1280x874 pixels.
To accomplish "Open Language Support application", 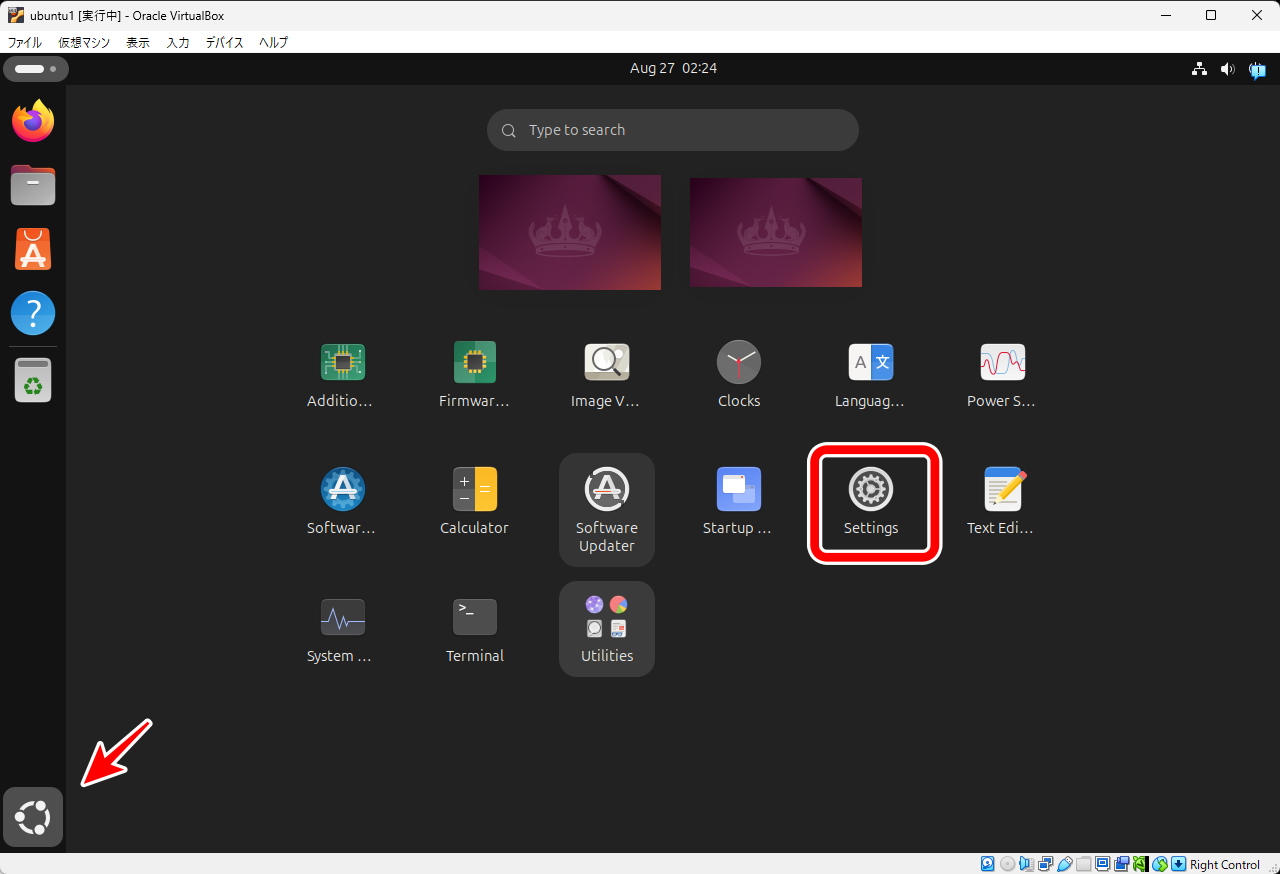I will pyautogui.click(x=871, y=376).
